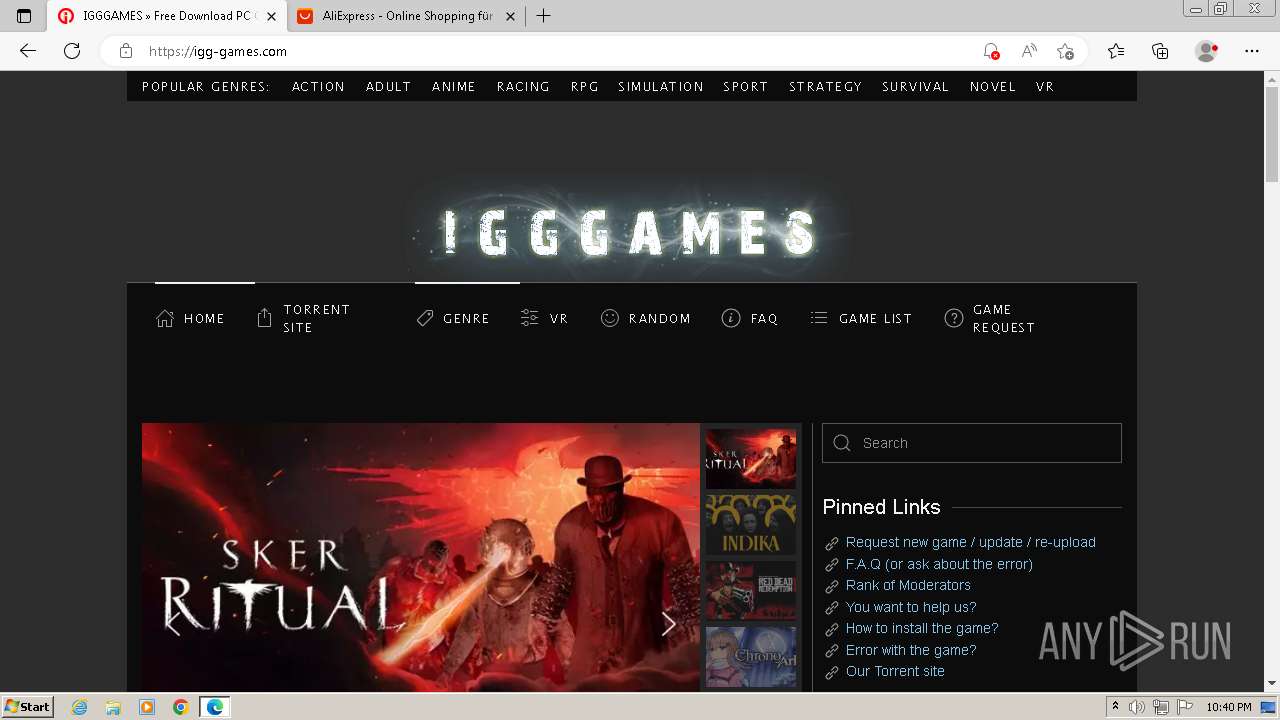Launch Chrome from taskbar

180,707
